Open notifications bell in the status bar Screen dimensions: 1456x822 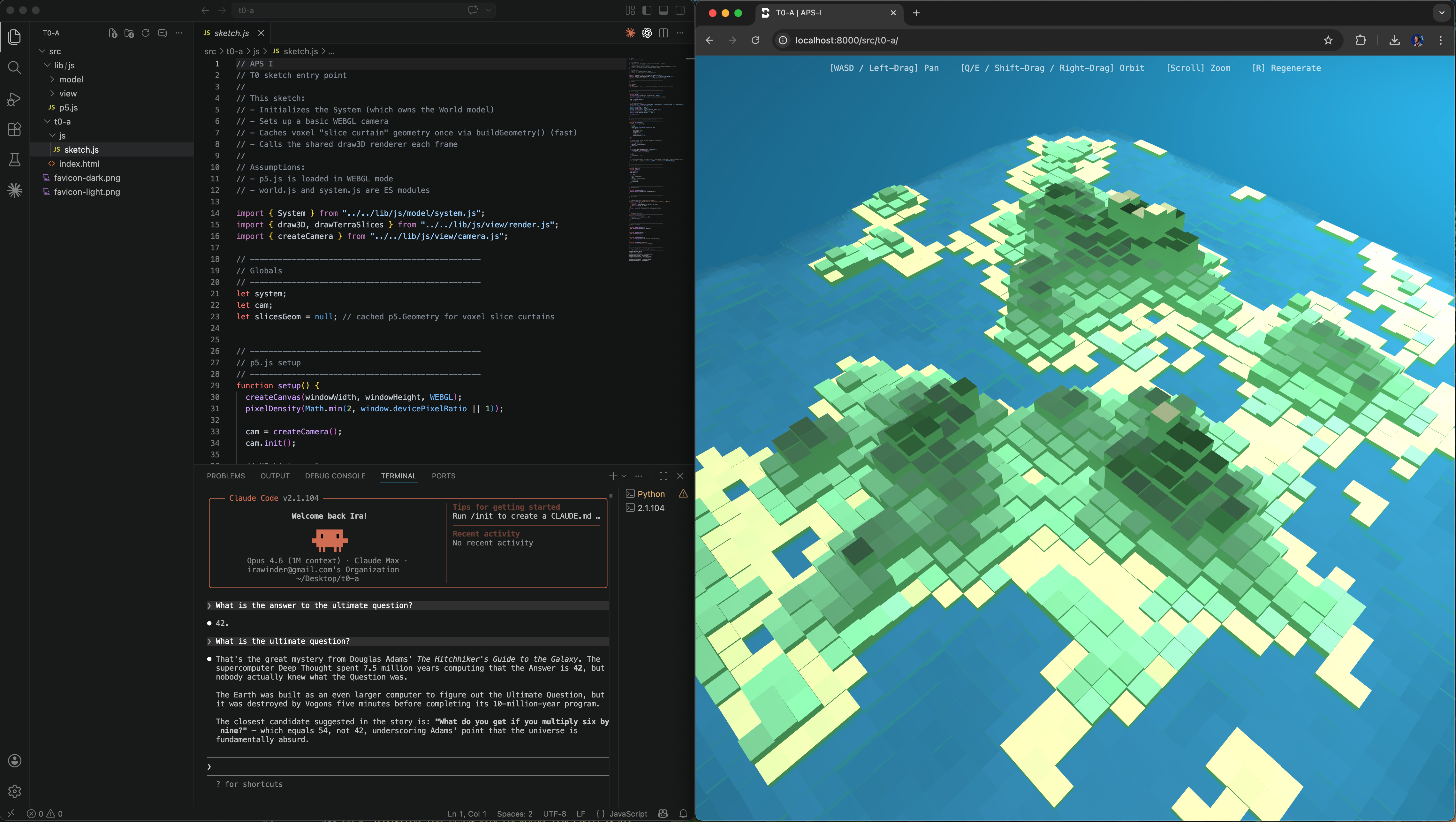(x=683, y=814)
